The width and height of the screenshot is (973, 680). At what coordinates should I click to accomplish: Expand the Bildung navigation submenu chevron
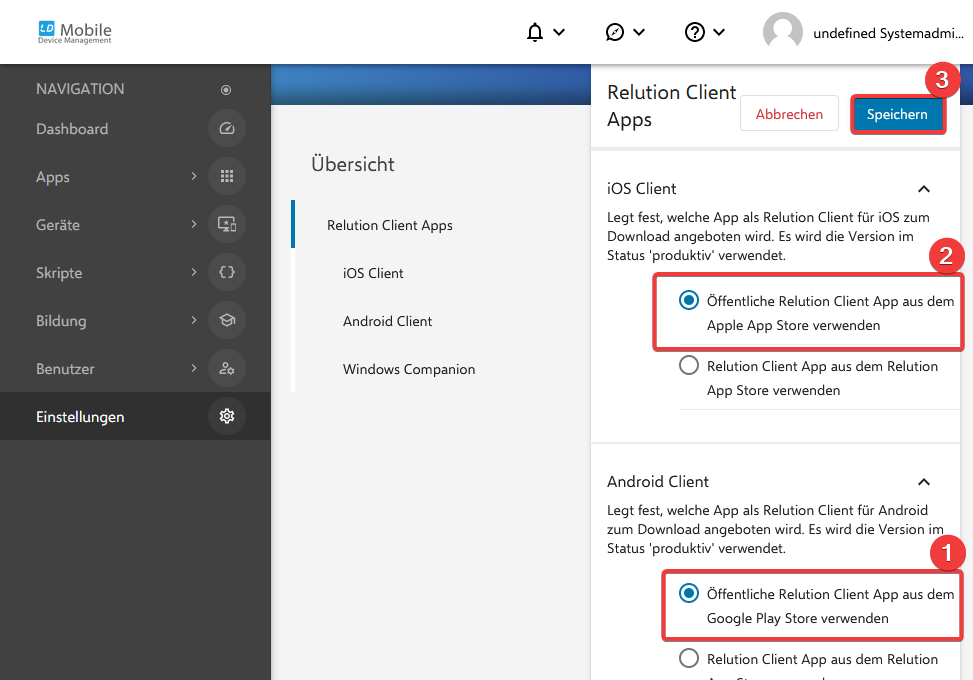tap(194, 320)
